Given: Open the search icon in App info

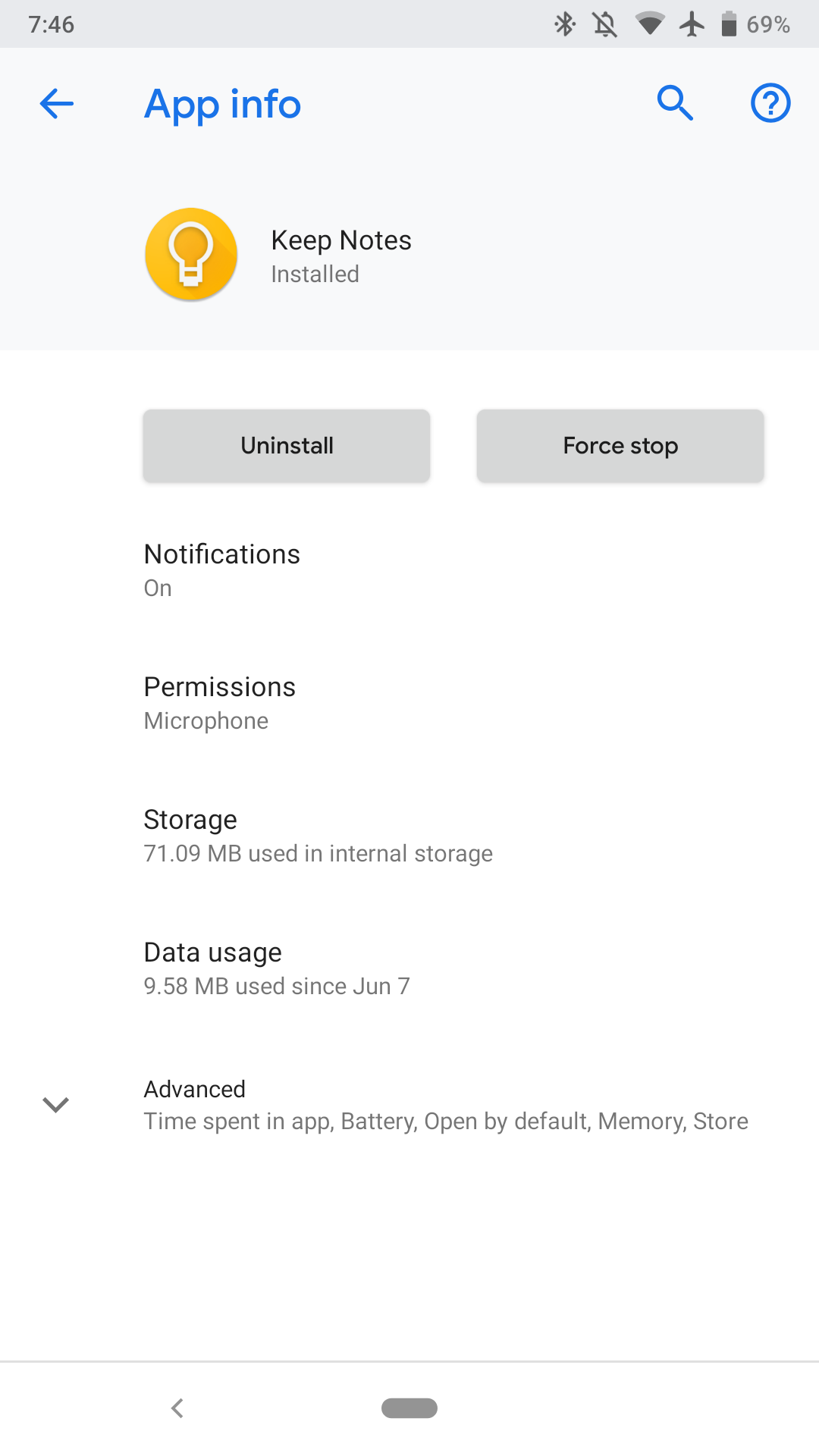Looking at the screenshot, I should 675,104.
